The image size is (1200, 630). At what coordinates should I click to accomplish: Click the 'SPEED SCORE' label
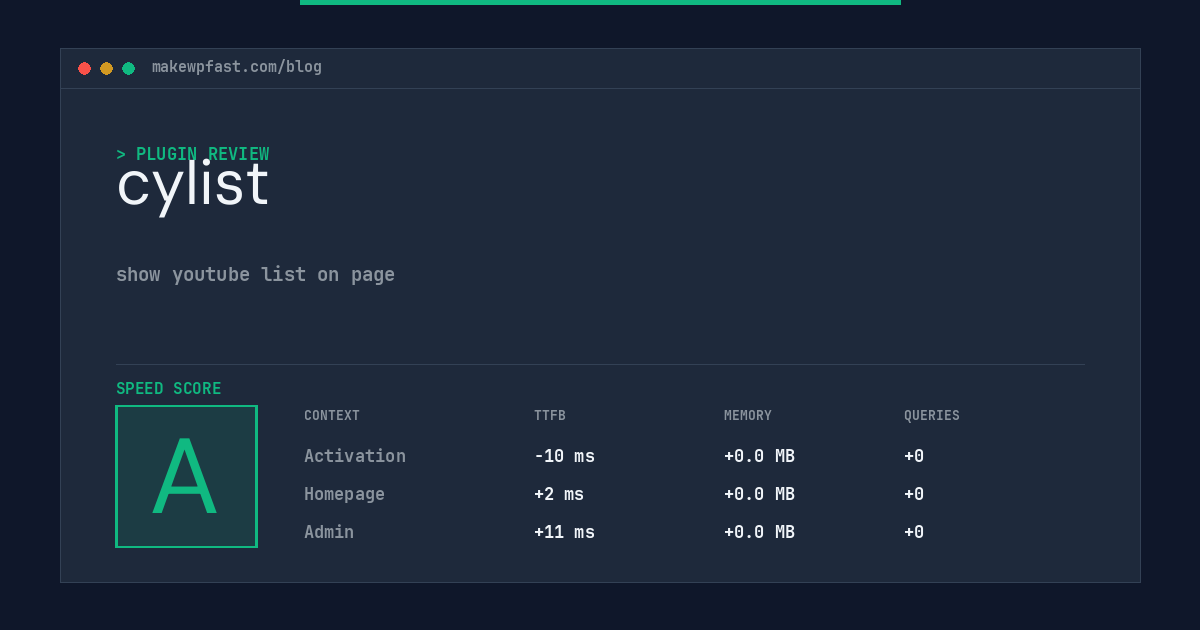pos(169,389)
